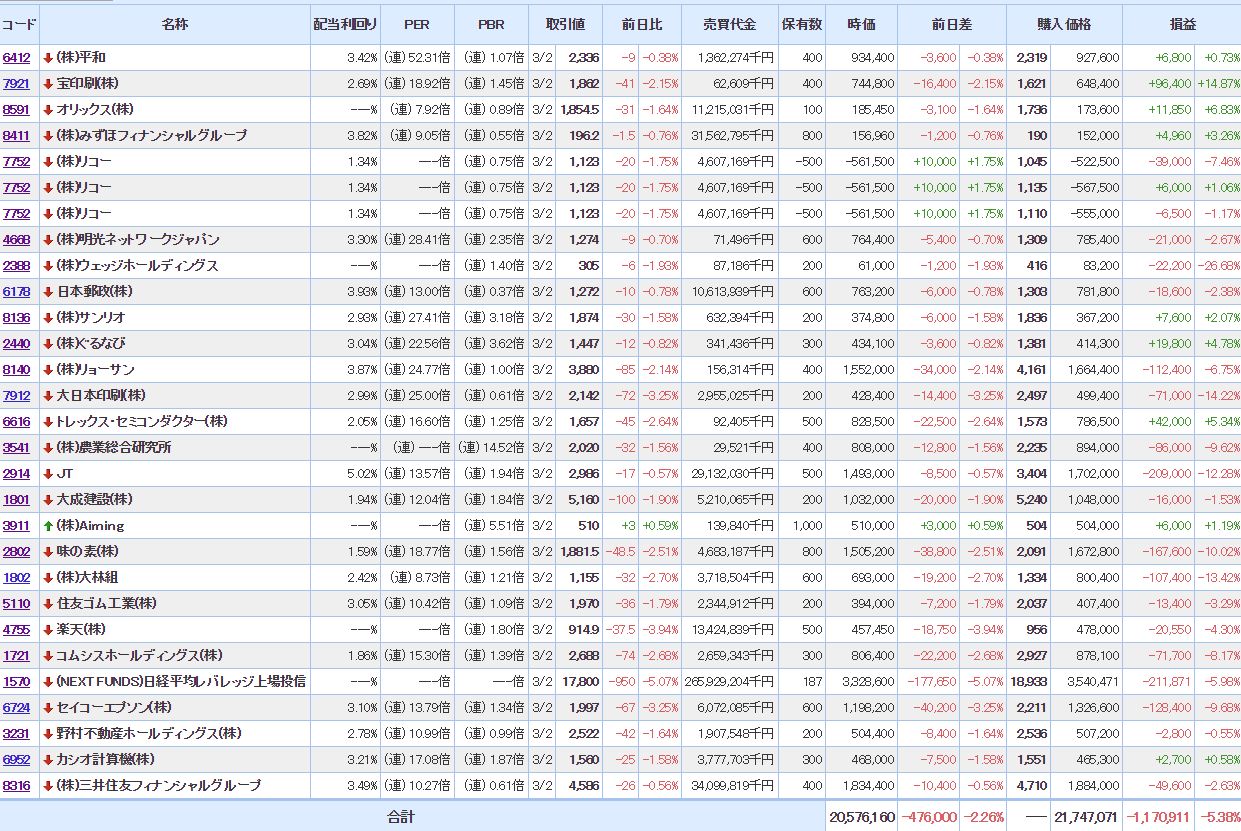The height and width of the screenshot is (831, 1241).
Task: Click the down arrow beside 味の素(株)
Action: click(48, 552)
